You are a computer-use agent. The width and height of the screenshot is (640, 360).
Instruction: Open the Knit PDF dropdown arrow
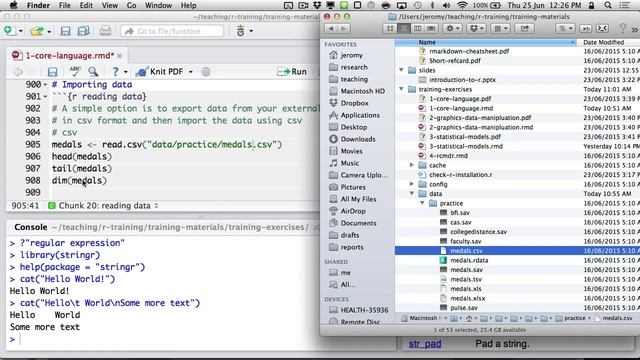pos(190,72)
